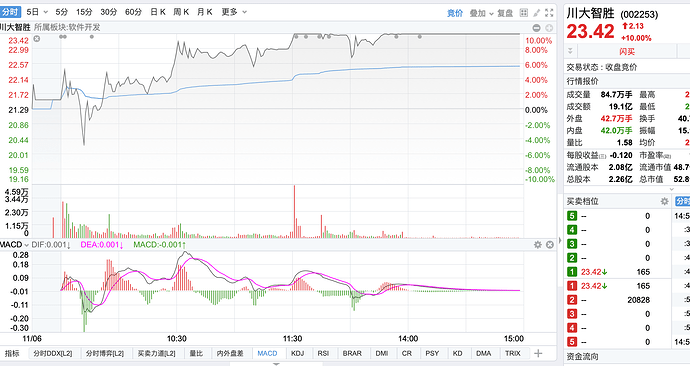Screen dimensions: 690x366
Task: Open the MACD indicator dropdown
Action: pyautogui.click(x=15, y=245)
